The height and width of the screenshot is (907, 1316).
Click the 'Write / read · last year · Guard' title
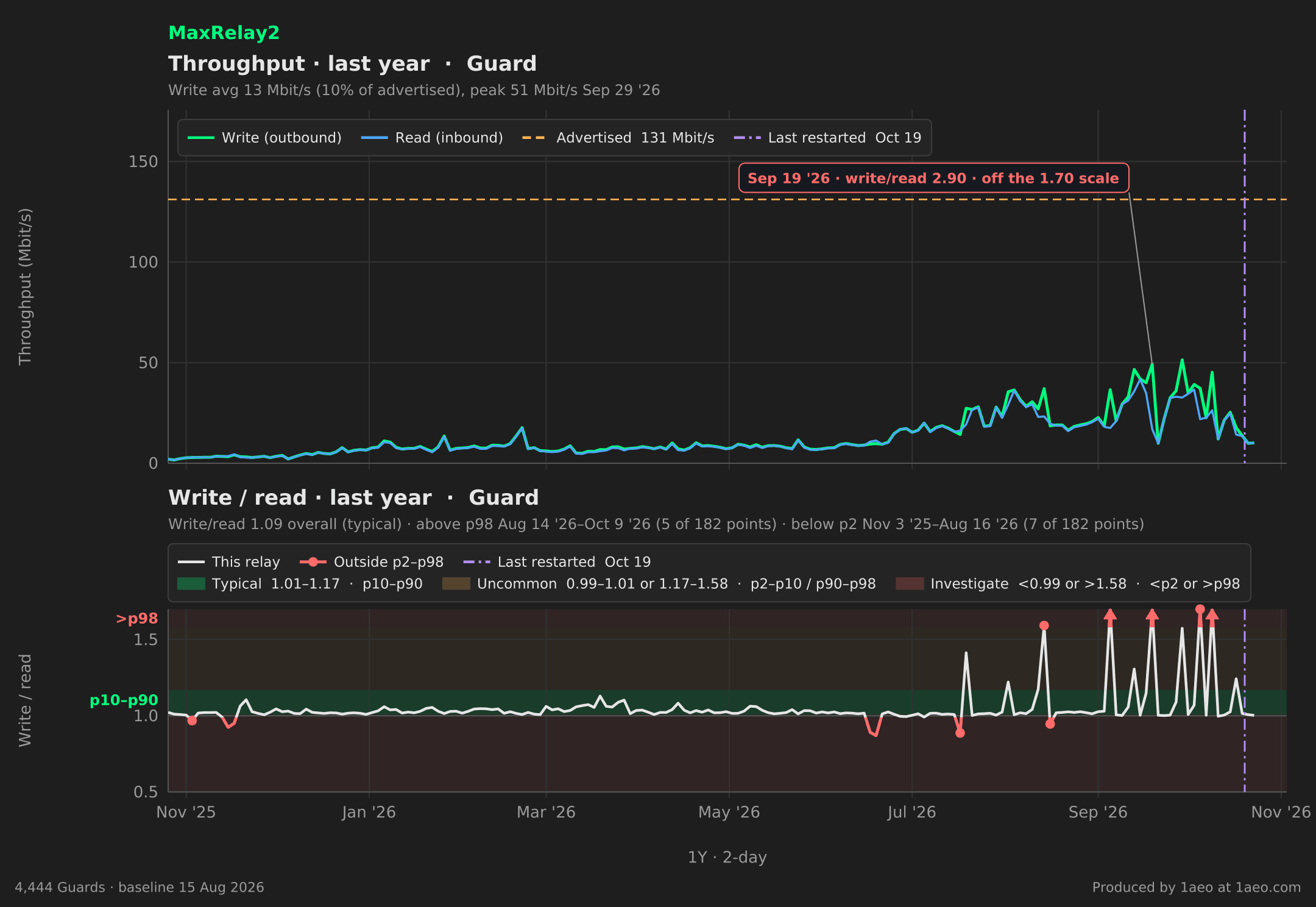tap(353, 498)
